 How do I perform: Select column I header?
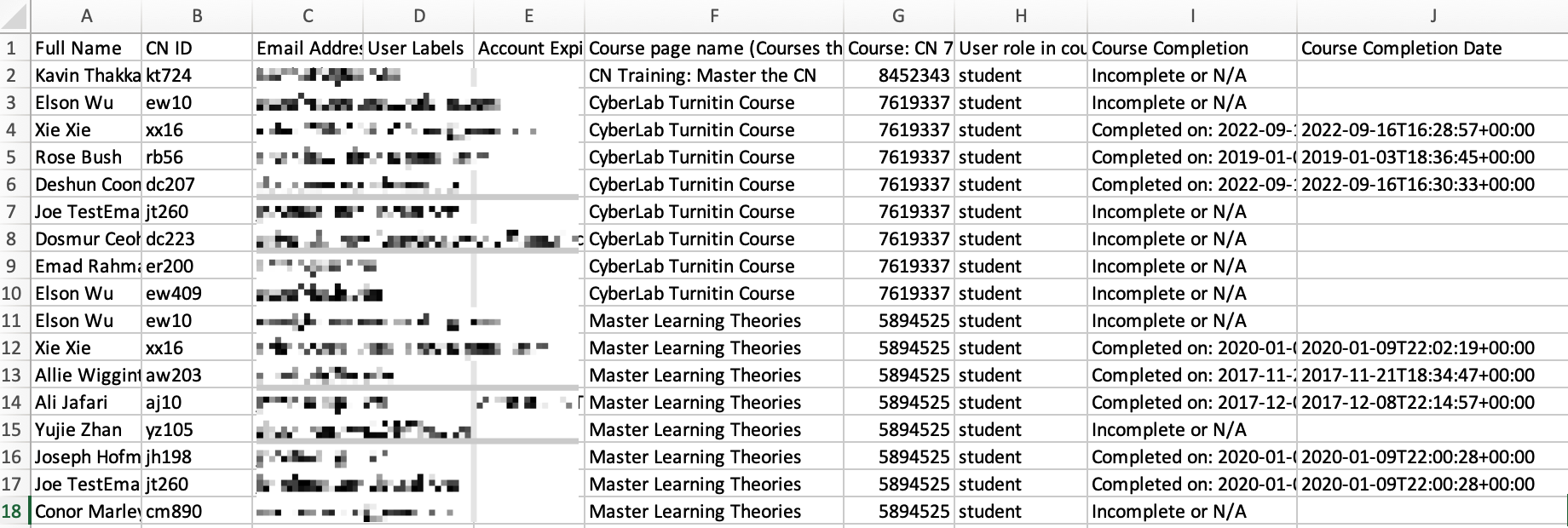(x=1192, y=16)
